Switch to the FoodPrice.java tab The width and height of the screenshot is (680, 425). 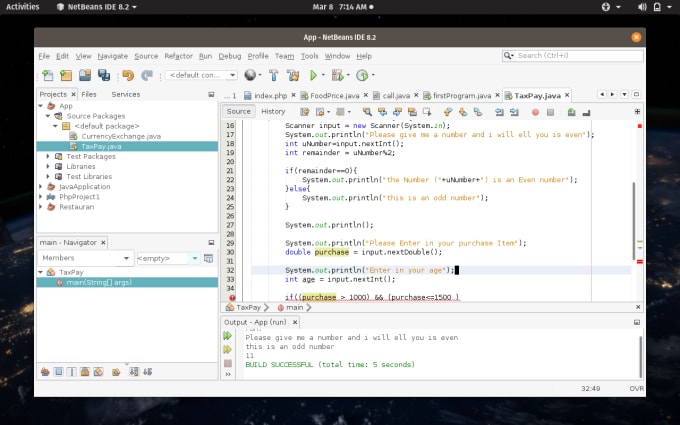334,95
